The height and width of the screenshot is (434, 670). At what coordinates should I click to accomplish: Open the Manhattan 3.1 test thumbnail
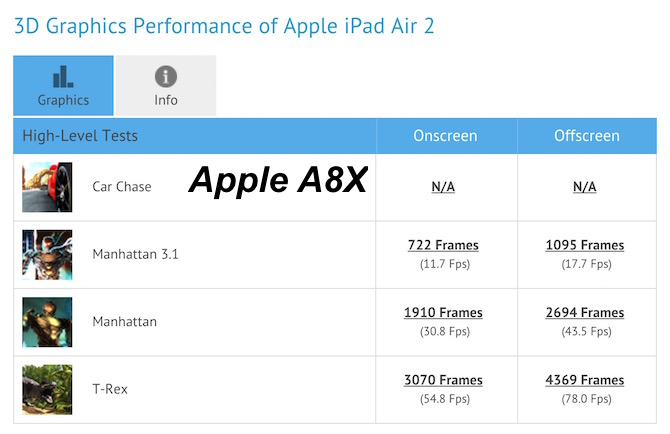tap(47, 255)
